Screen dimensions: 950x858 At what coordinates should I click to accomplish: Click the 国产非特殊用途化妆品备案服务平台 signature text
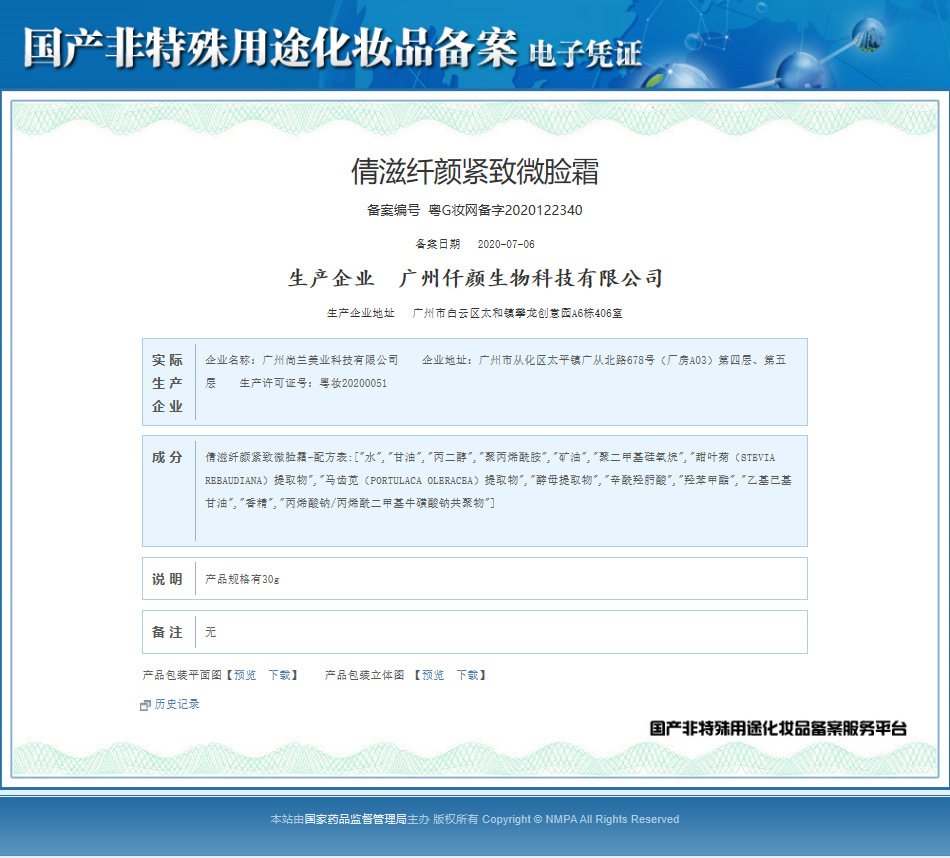(778, 728)
